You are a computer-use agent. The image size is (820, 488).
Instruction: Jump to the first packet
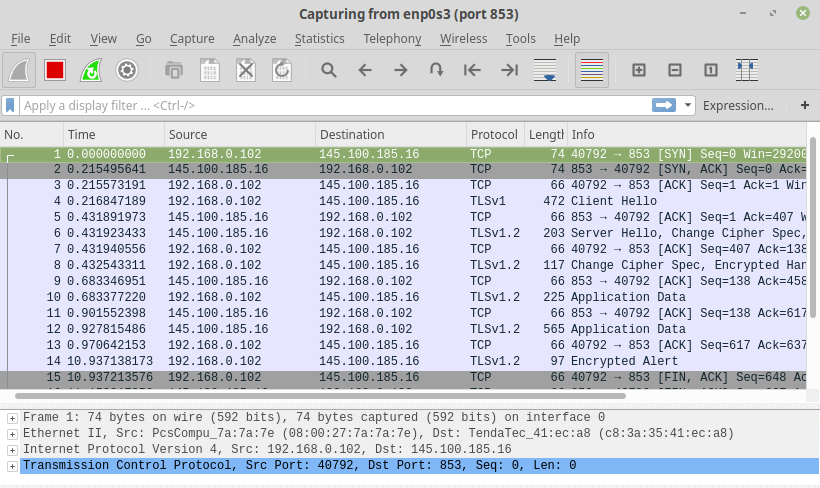473,70
